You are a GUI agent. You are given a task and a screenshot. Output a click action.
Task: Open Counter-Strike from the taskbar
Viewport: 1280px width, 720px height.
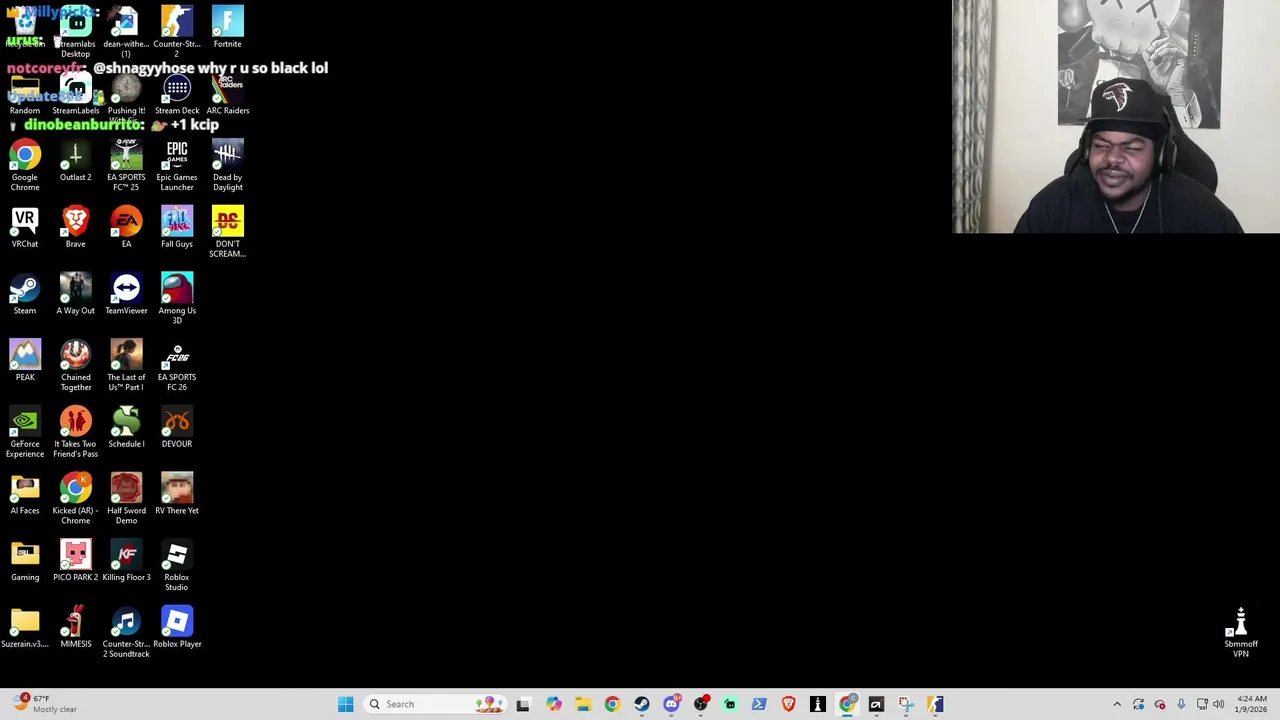(935, 704)
